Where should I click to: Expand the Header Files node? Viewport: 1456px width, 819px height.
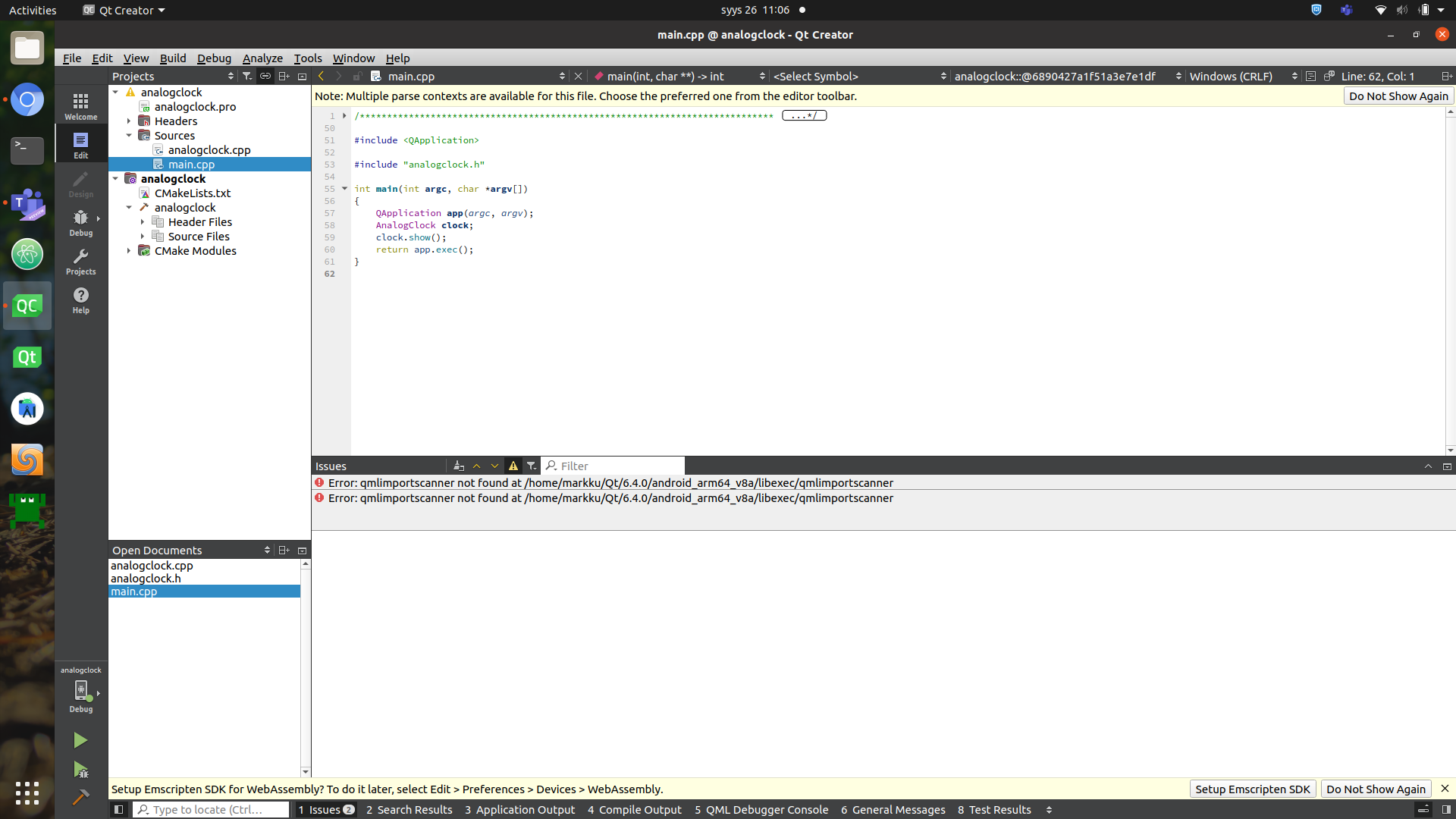click(x=143, y=221)
